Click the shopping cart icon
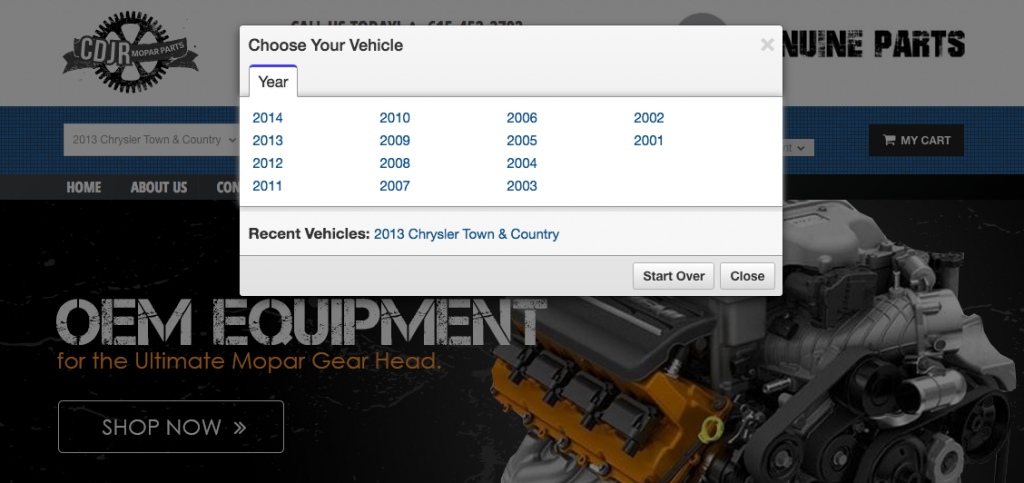 [x=889, y=140]
